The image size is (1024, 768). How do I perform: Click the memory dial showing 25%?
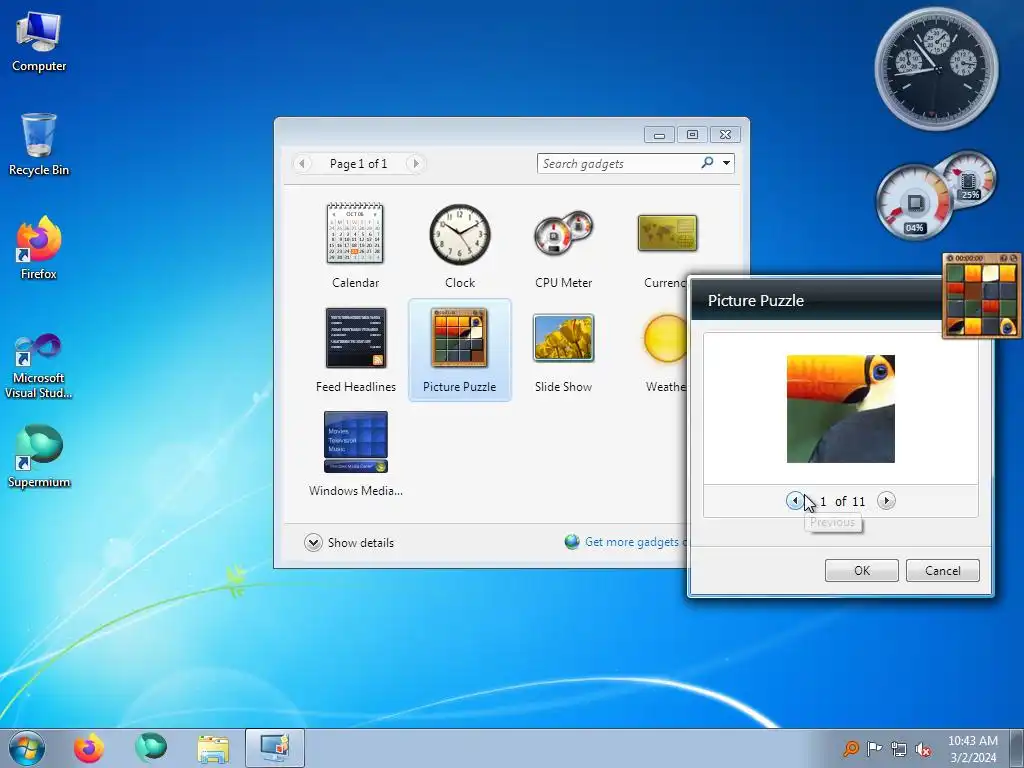tap(970, 178)
